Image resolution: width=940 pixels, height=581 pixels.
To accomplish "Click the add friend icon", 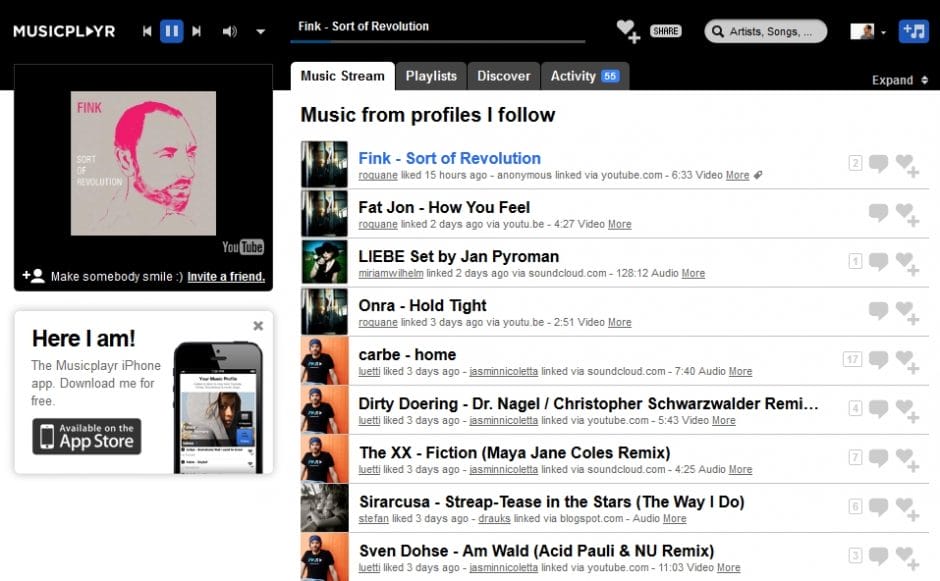I will point(34,276).
